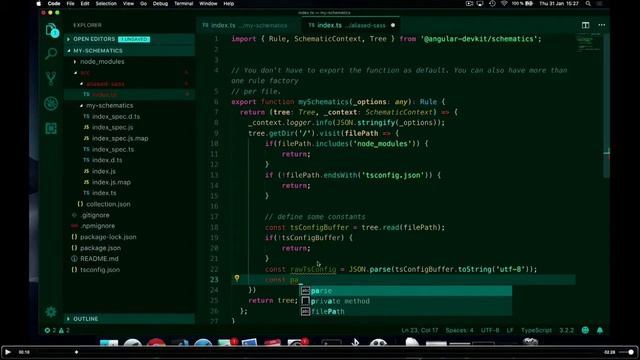Click the Wi-Fi icon in the macOS menu bar
This screenshot has width=640, height=360.
click(x=504, y=4)
